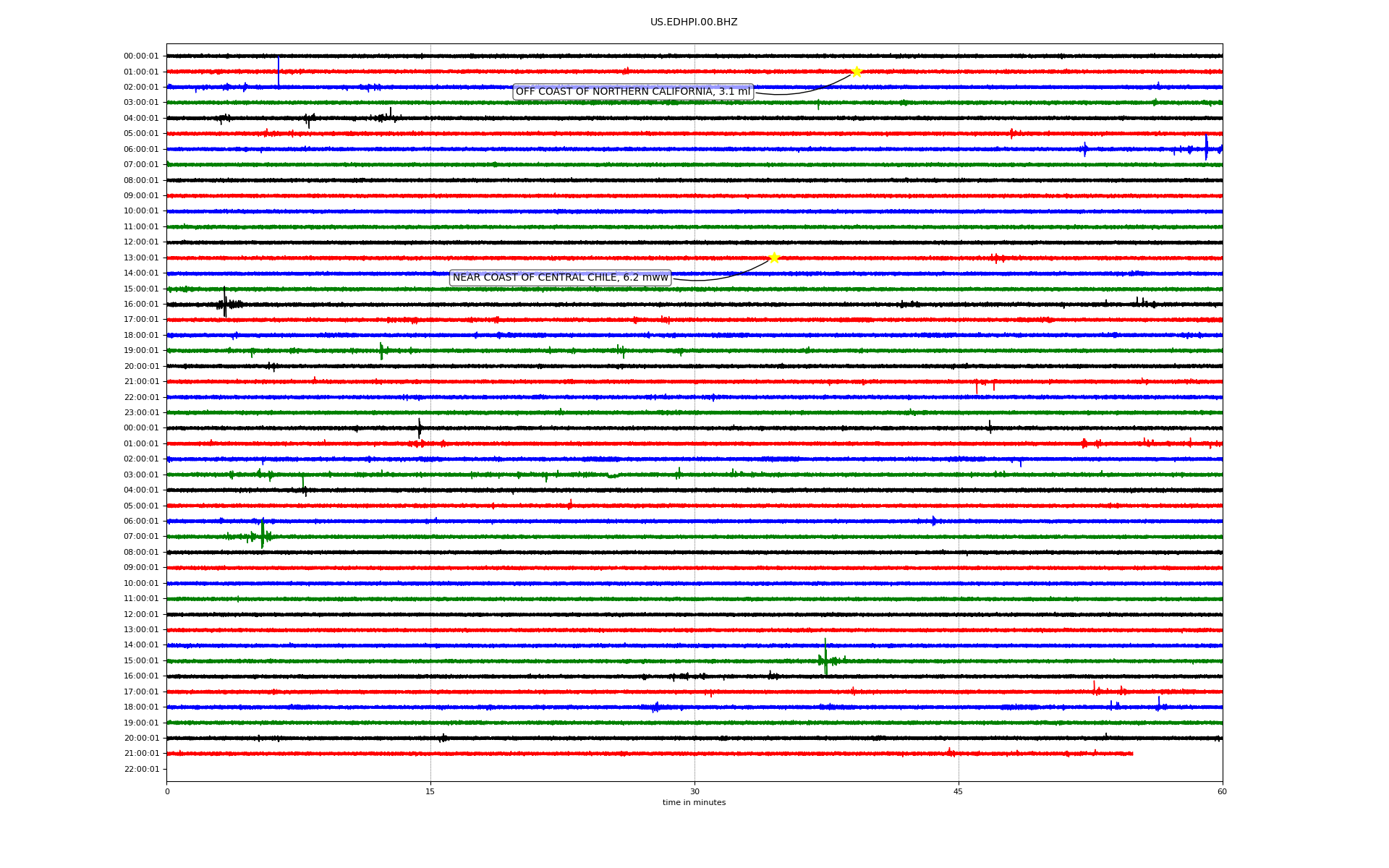Click the 15 minute x-axis tick label
Viewport: 1389px width, 868px height.
(x=430, y=791)
